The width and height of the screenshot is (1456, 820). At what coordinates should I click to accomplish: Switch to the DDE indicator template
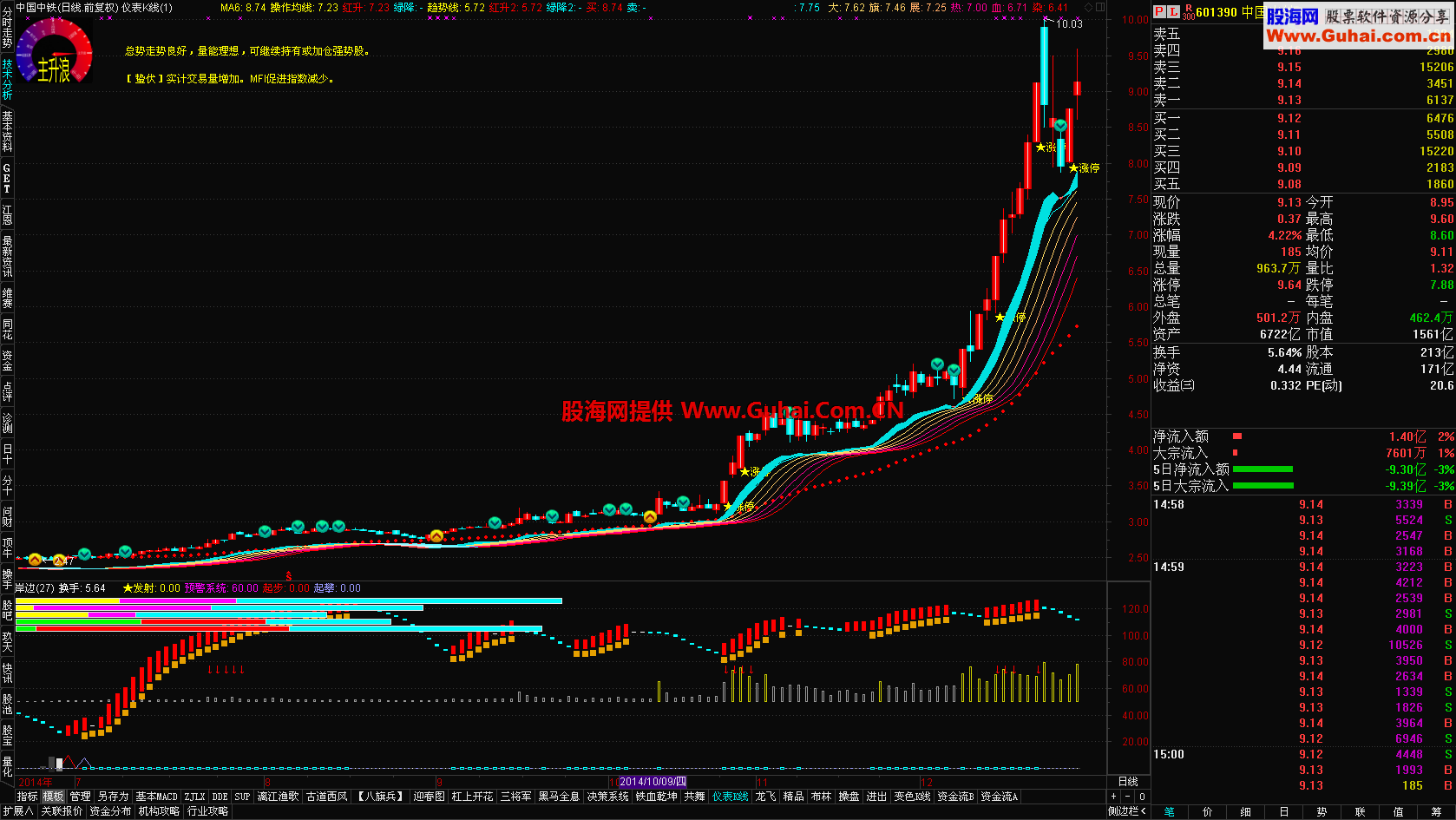click(220, 797)
